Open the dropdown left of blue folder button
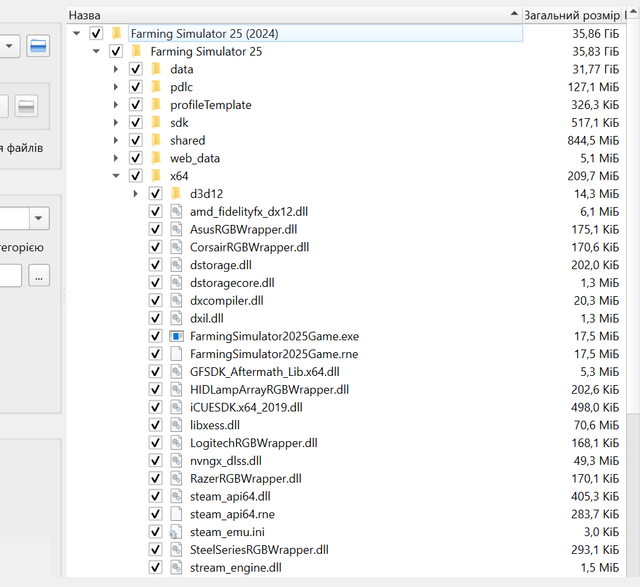Viewport: 640px width, 587px height. point(8,47)
